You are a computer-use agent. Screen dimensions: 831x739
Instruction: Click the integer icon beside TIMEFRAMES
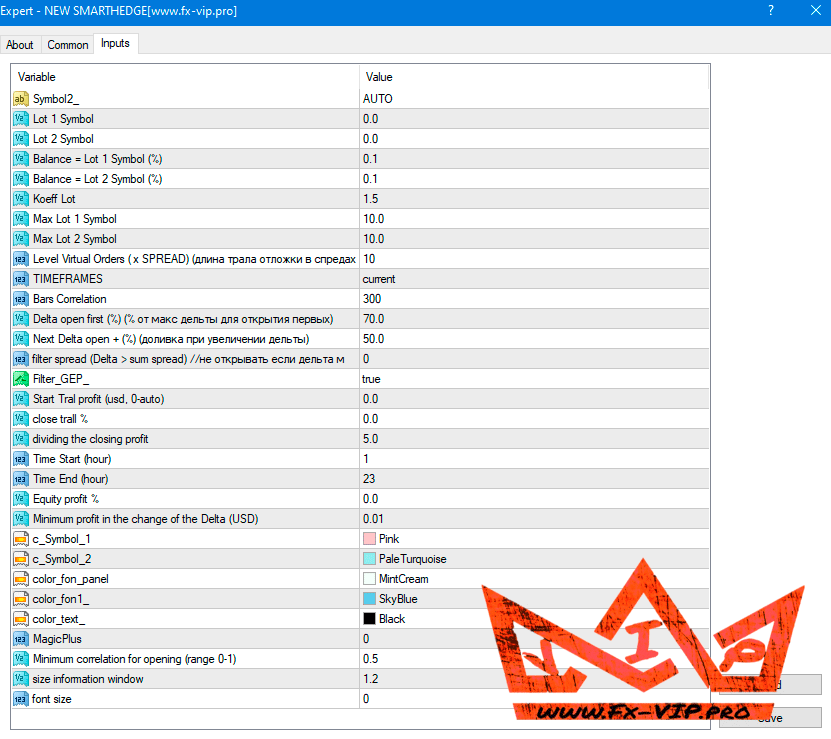tap(20, 279)
